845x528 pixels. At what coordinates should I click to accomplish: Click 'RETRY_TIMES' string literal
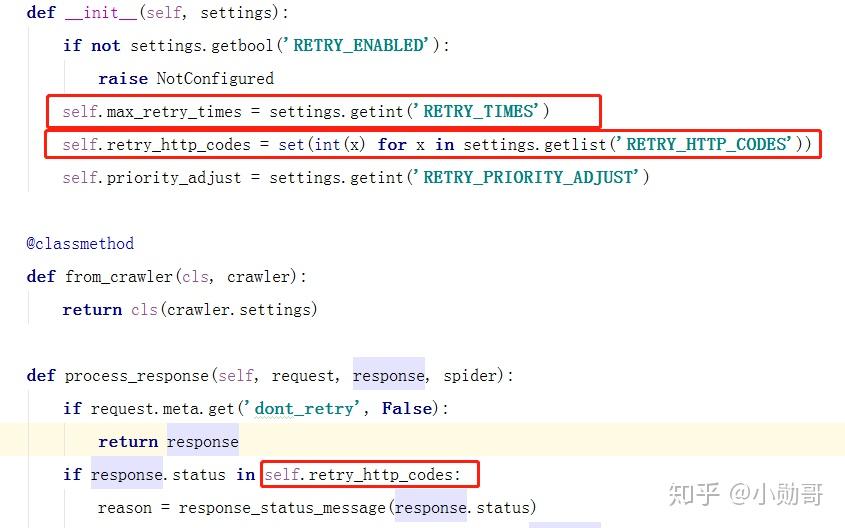point(480,112)
